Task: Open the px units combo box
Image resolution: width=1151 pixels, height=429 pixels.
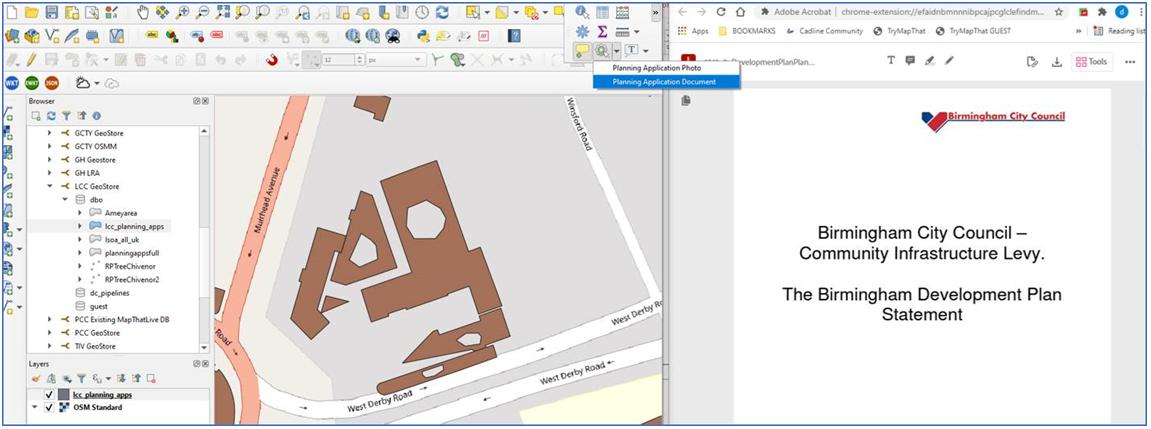Action: point(396,60)
